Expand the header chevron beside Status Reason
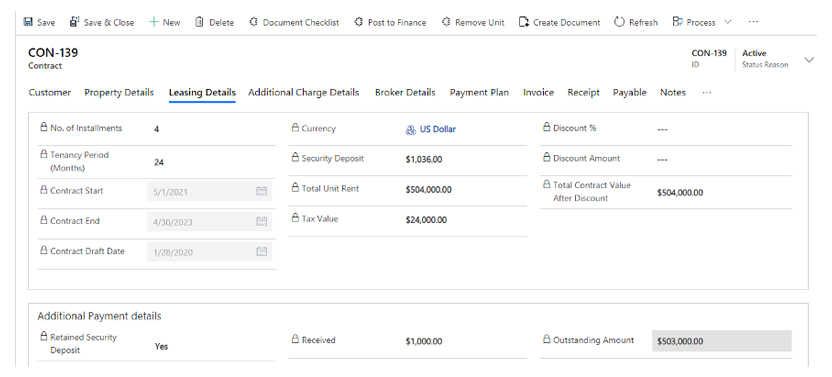 (x=809, y=59)
